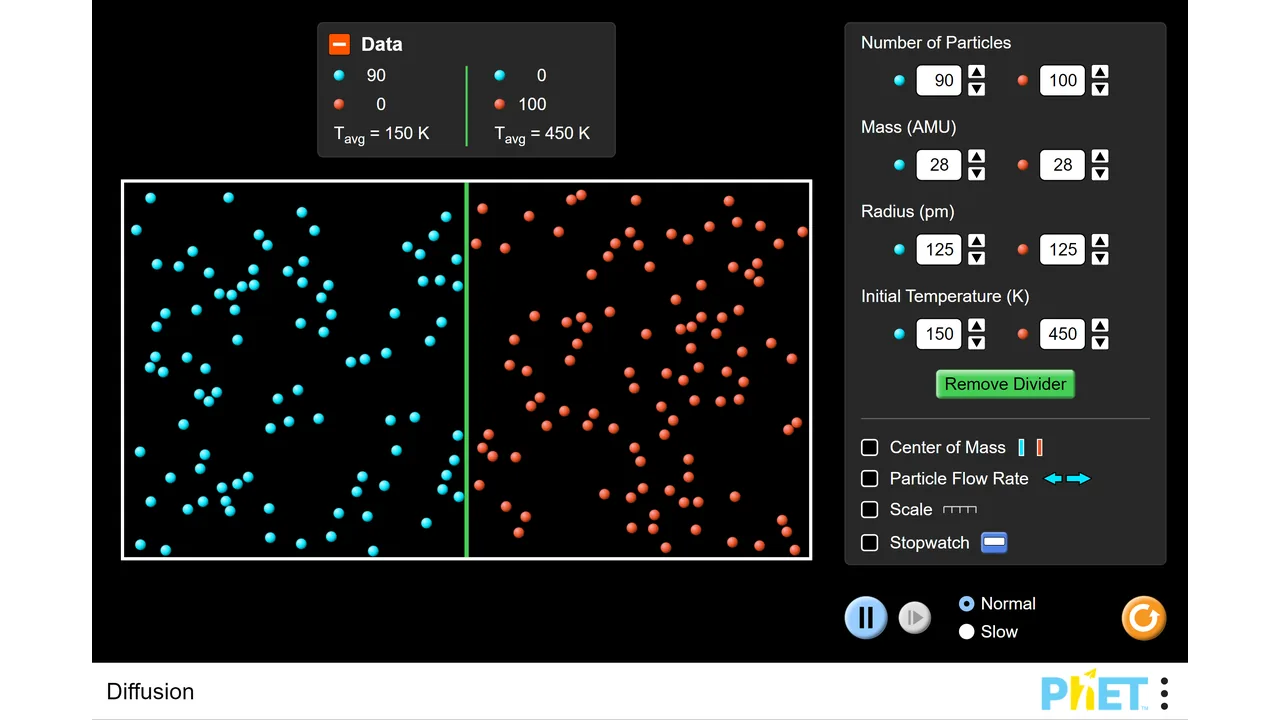Click the step forward button
The width and height of the screenshot is (1280, 720).
coord(914,617)
